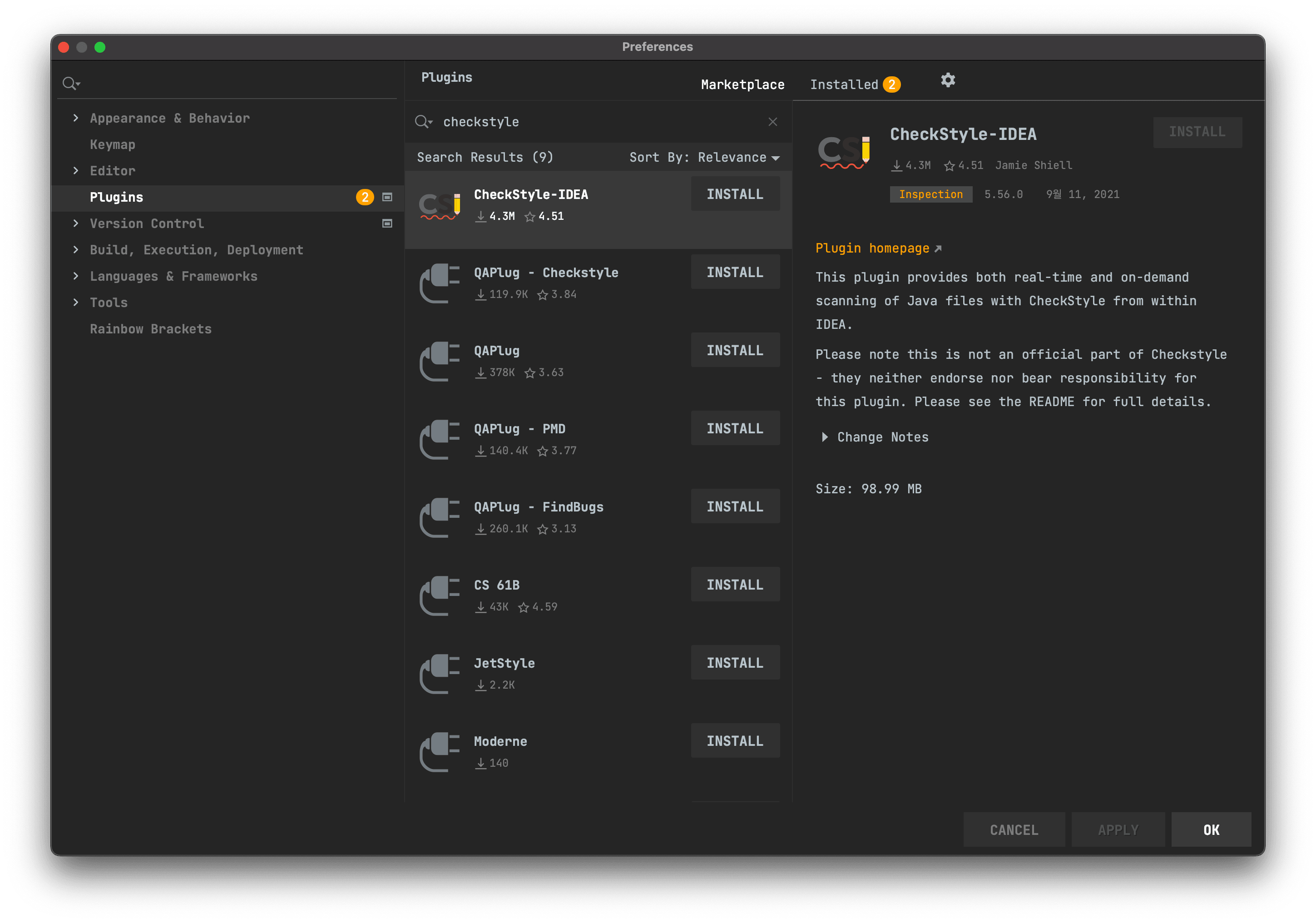Image resolution: width=1316 pixels, height=923 pixels.
Task: Select the QAPlug plugin icon
Action: click(x=440, y=361)
